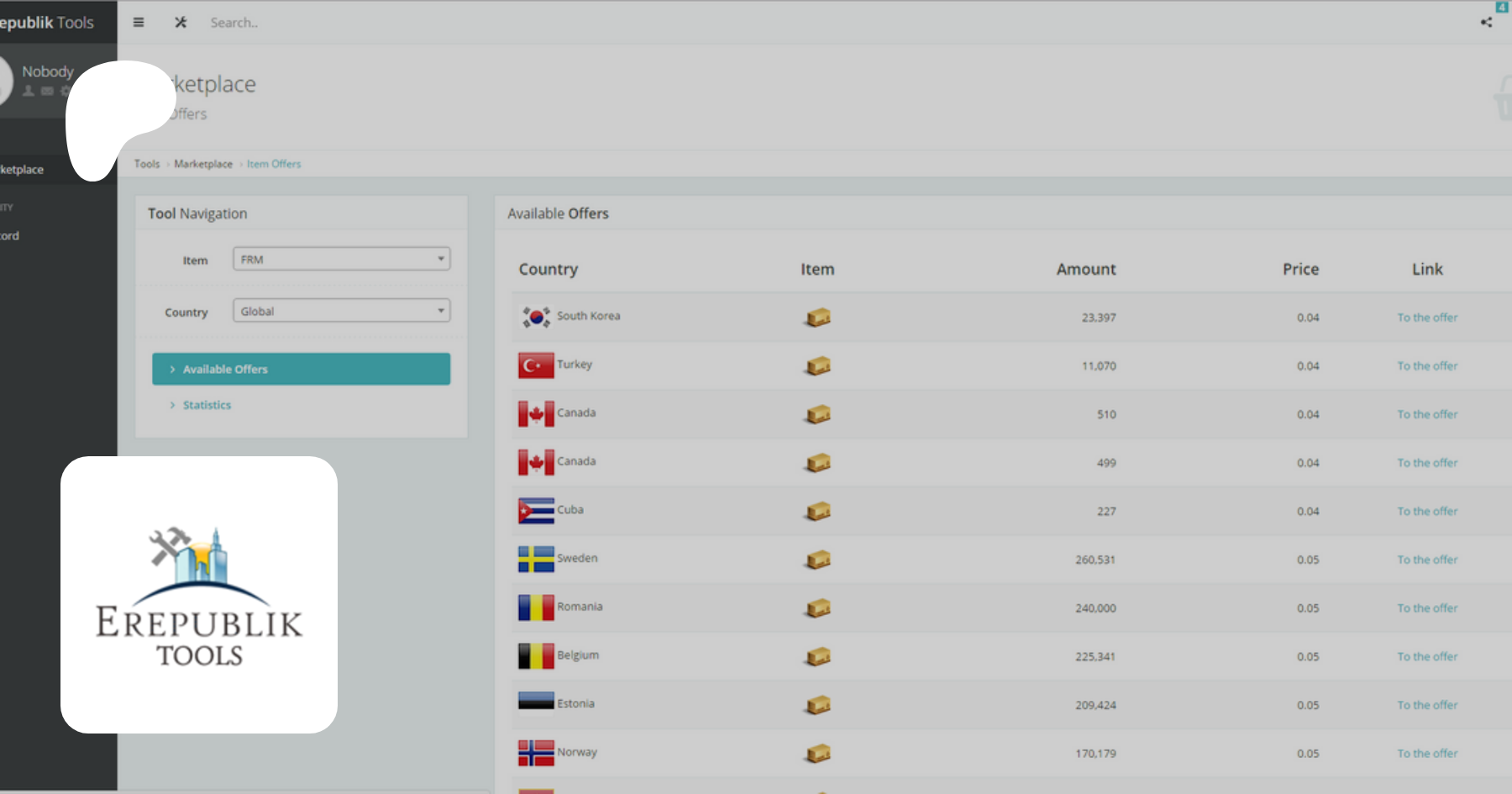Click the Cuba flag icon
Viewport: 1512px width, 794px height.
coord(536,511)
